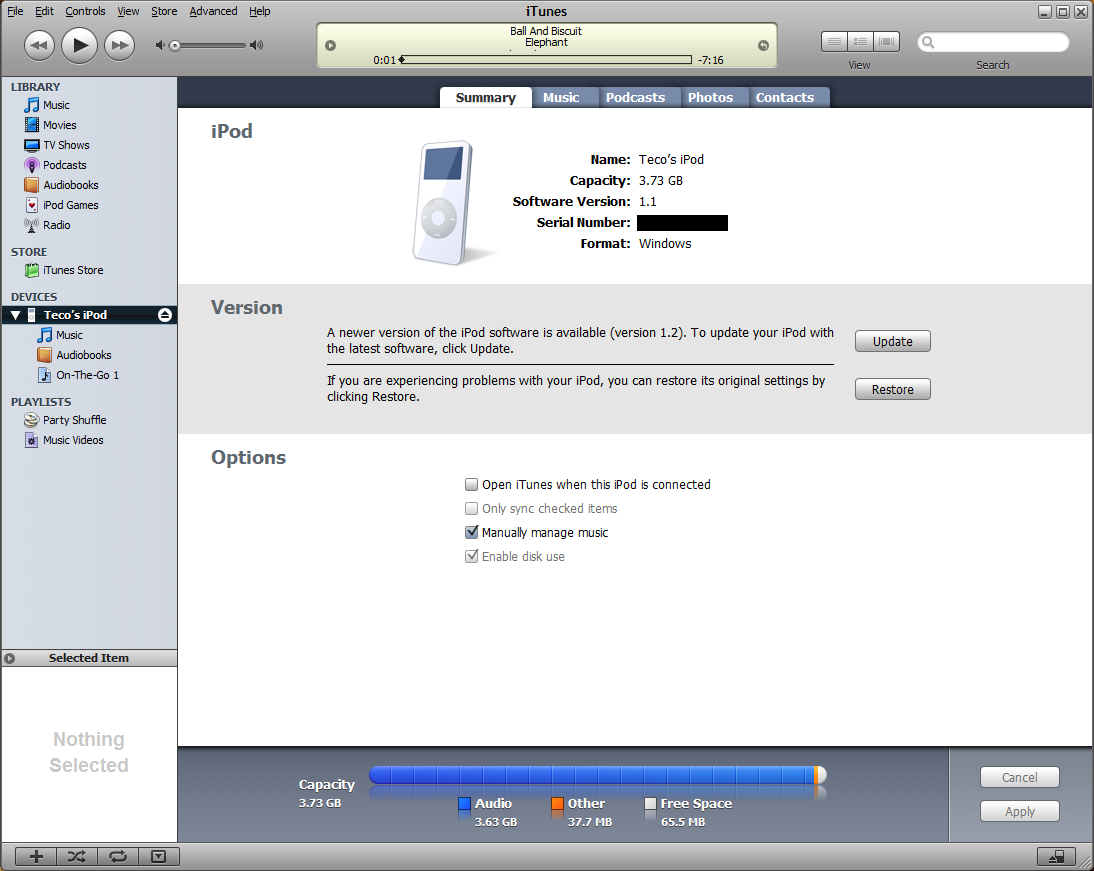Click the Selected Item panel toggle arrow
The image size is (1094, 871).
click(x=10, y=658)
